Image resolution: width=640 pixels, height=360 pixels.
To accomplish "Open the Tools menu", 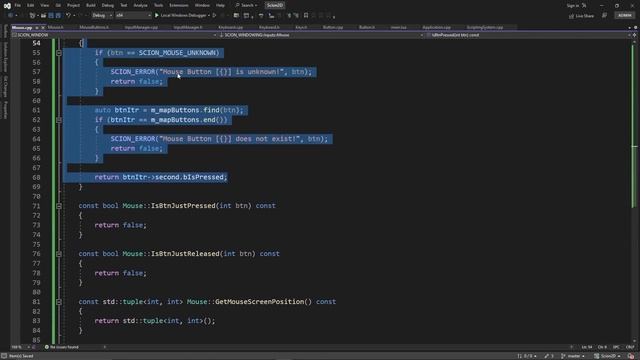I will point(158,5).
